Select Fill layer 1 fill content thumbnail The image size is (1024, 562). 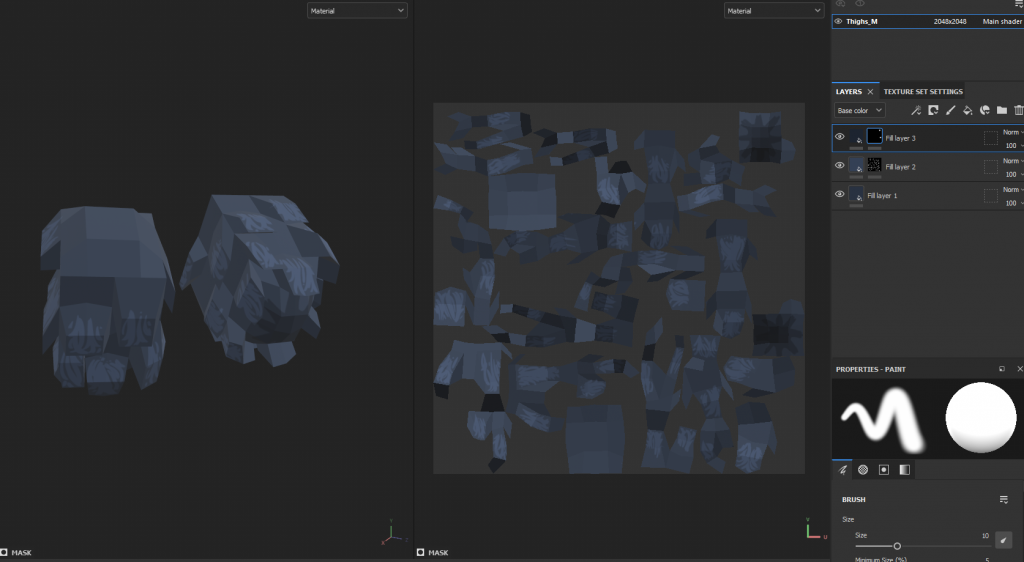(x=856, y=194)
